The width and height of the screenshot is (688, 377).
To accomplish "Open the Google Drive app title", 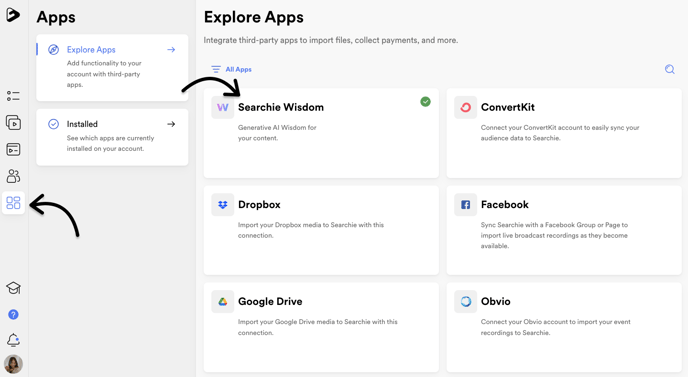I will pos(270,302).
